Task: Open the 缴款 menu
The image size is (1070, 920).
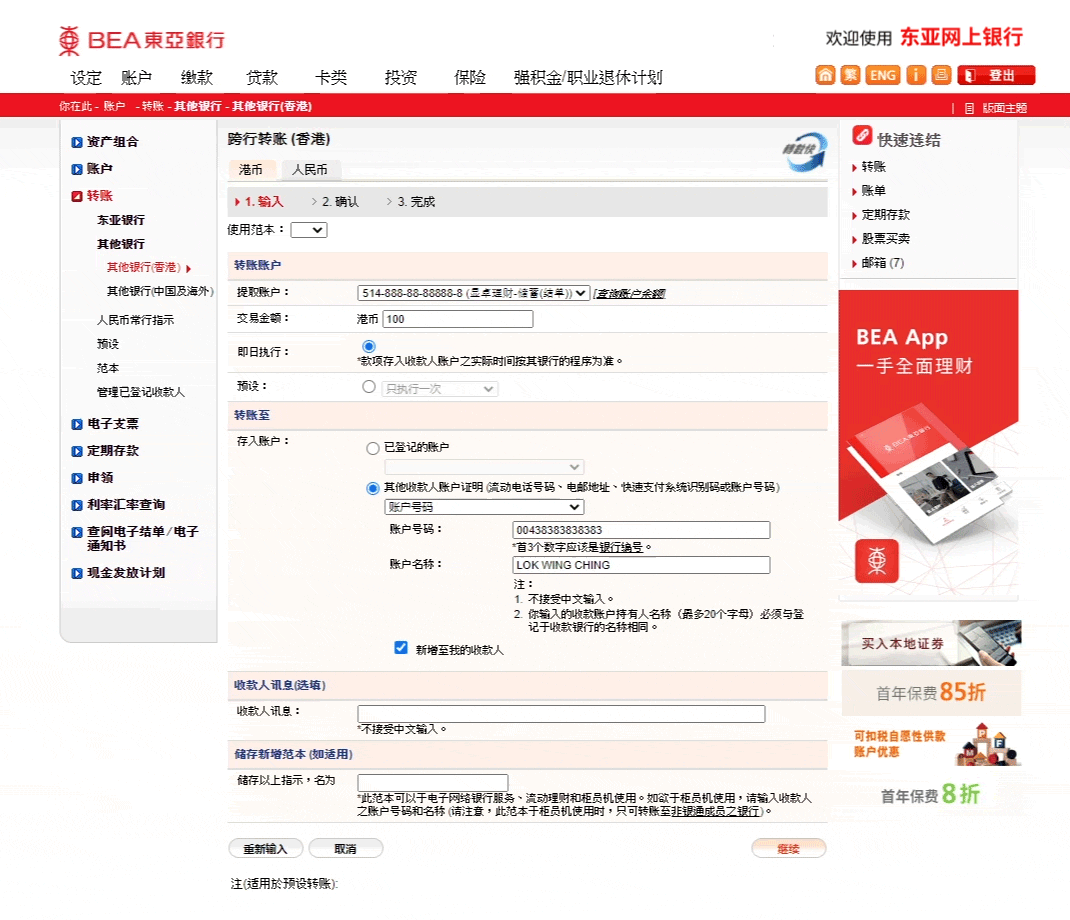Action: click(x=197, y=78)
